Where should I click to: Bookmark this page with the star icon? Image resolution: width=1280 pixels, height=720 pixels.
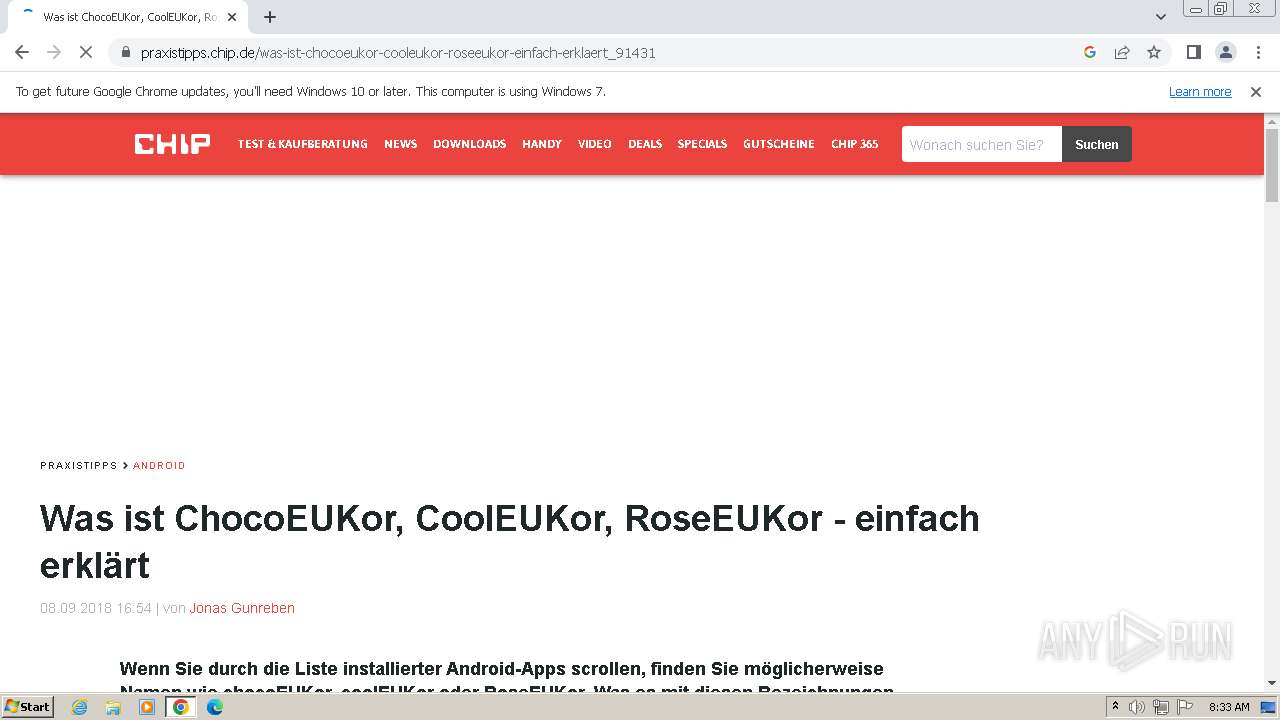pyautogui.click(x=1154, y=52)
